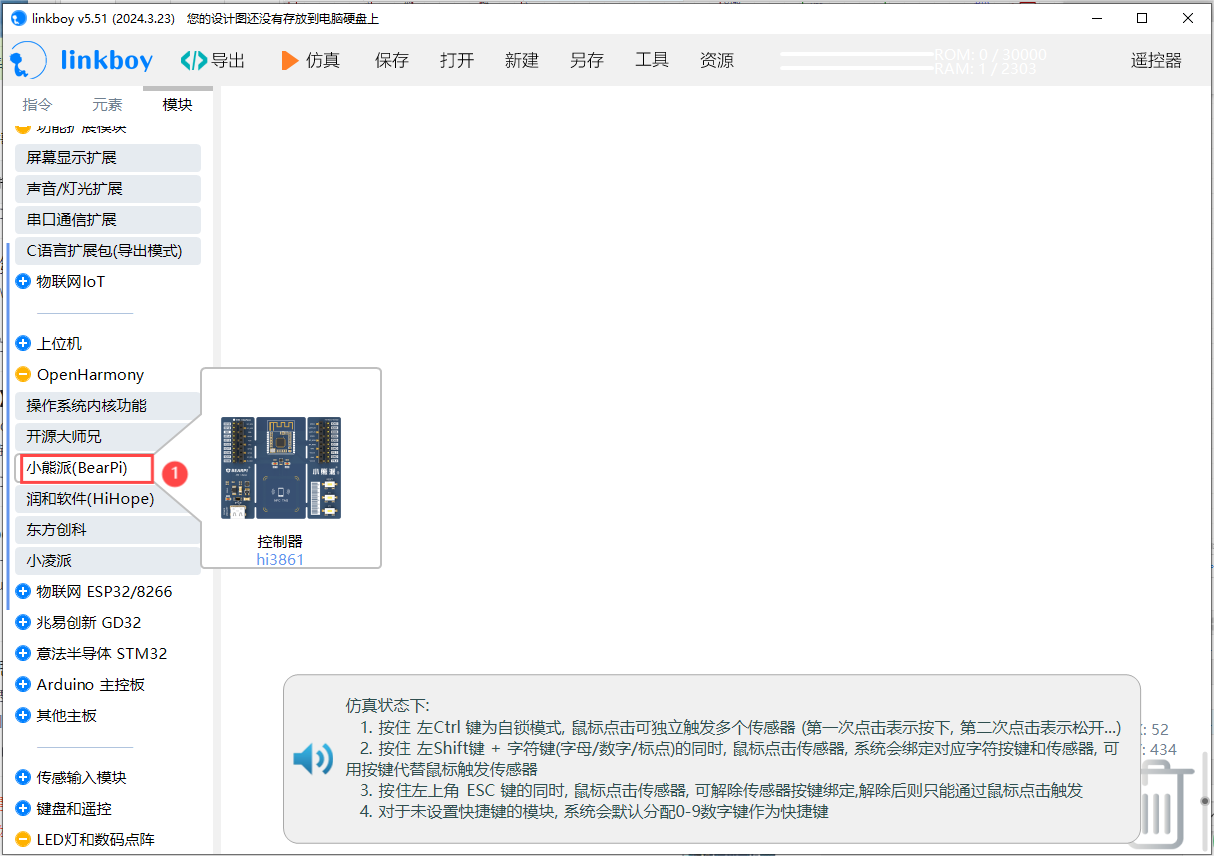1214x856 pixels.
Task: Select C语言扩展包(导出模式) category
Action: pos(108,251)
